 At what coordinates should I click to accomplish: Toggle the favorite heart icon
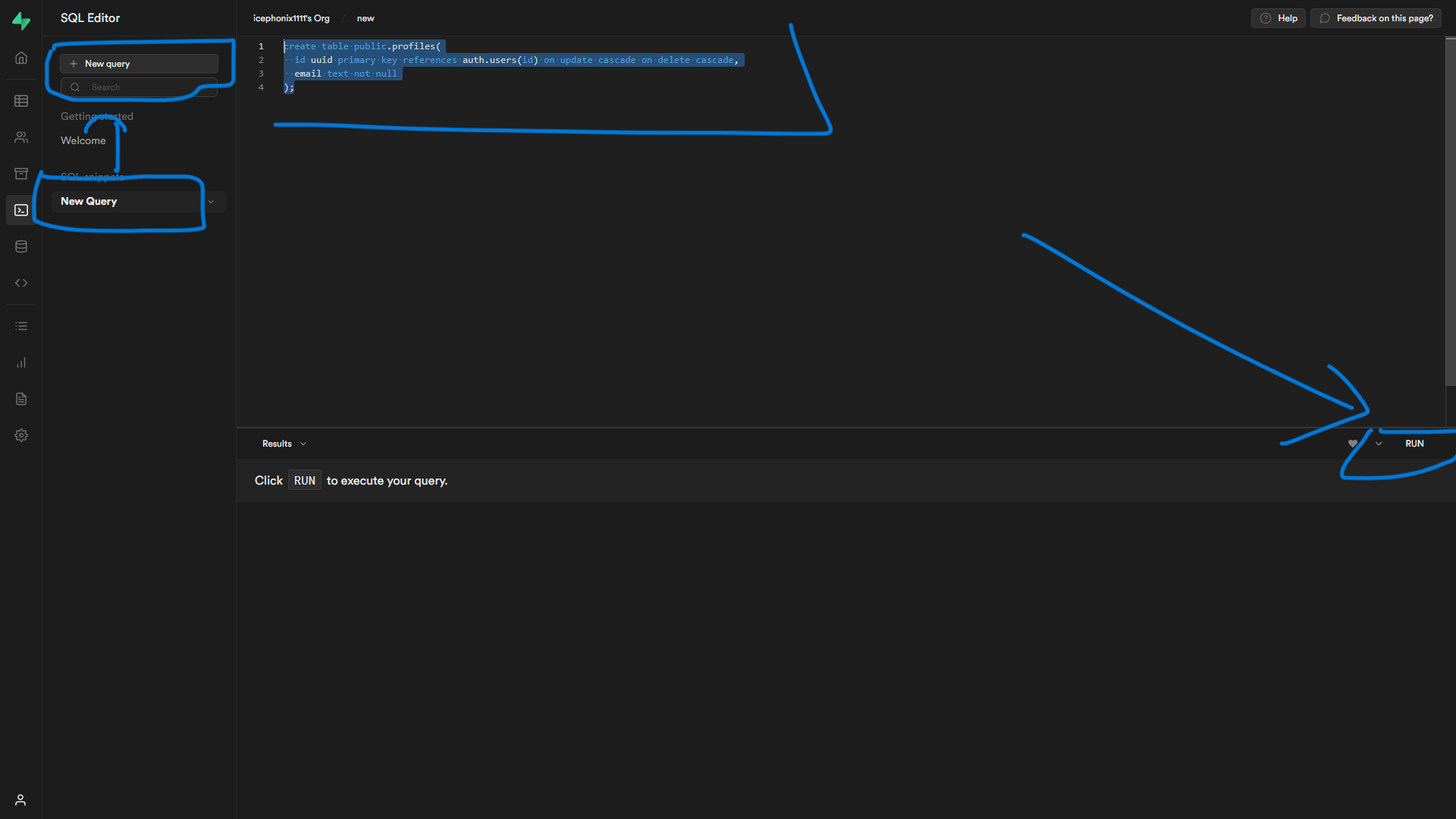click(1352, 444)
